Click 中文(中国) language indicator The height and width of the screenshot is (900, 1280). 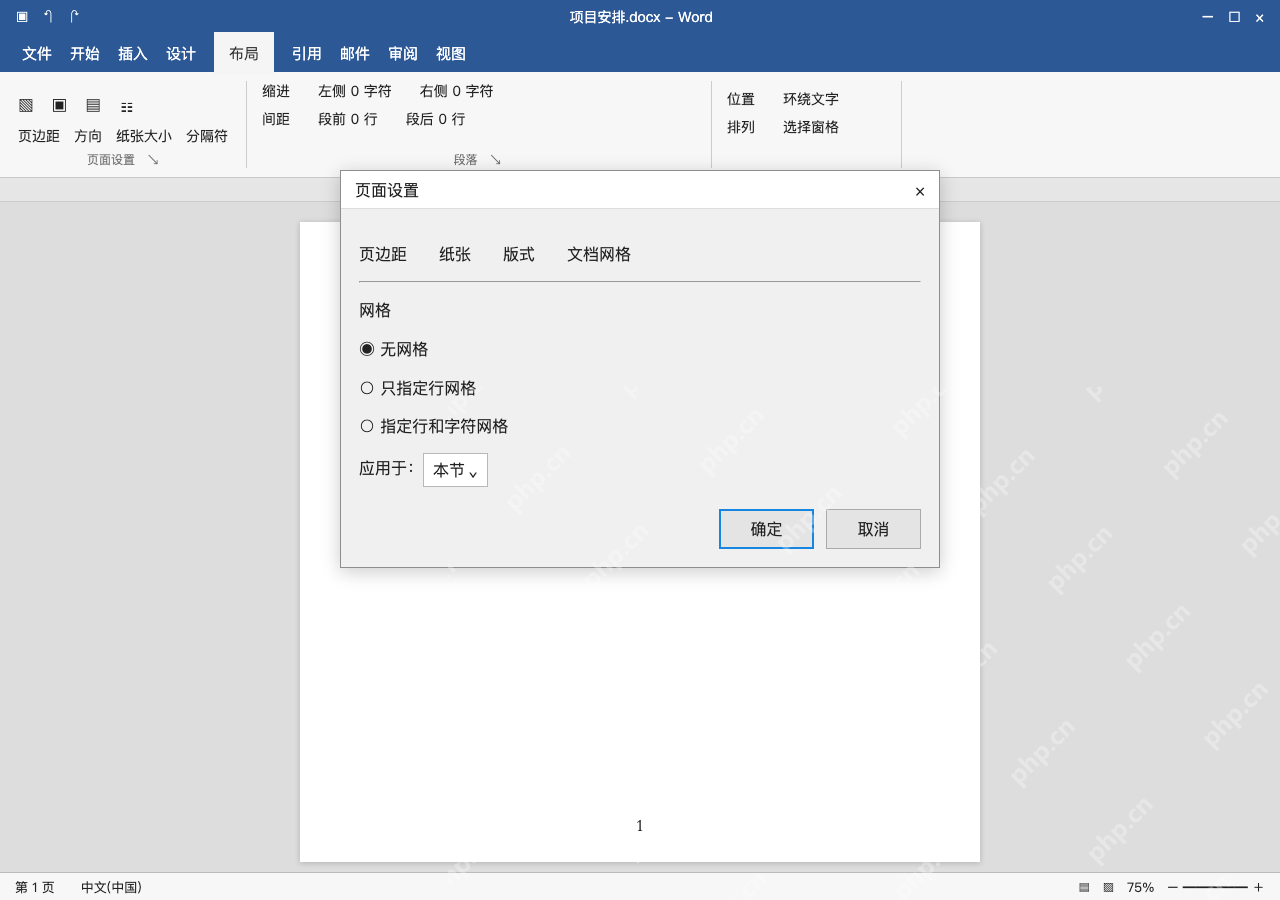(111, 887)
